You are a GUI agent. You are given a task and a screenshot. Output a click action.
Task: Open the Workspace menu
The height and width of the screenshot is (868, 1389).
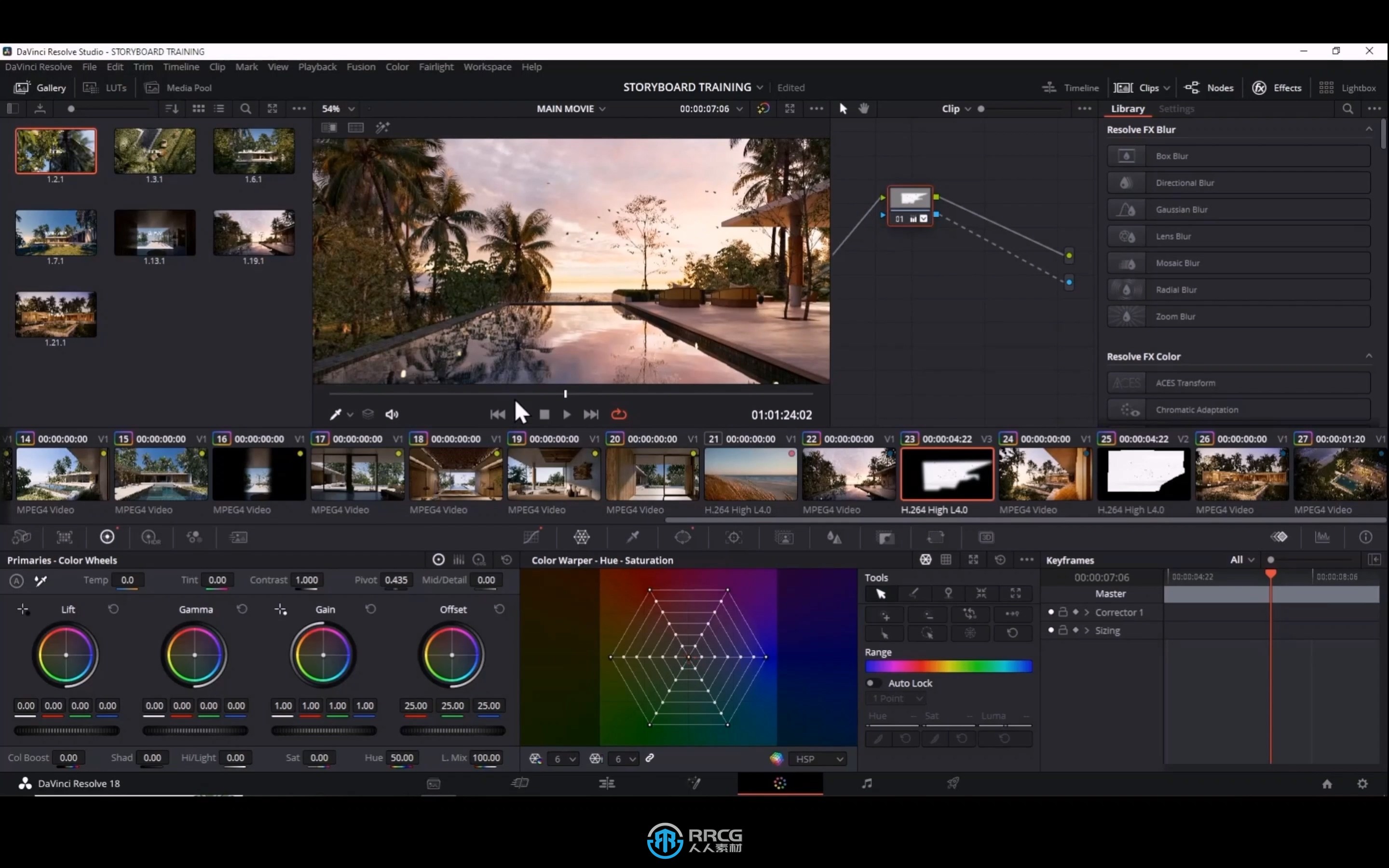coord(487,67)
